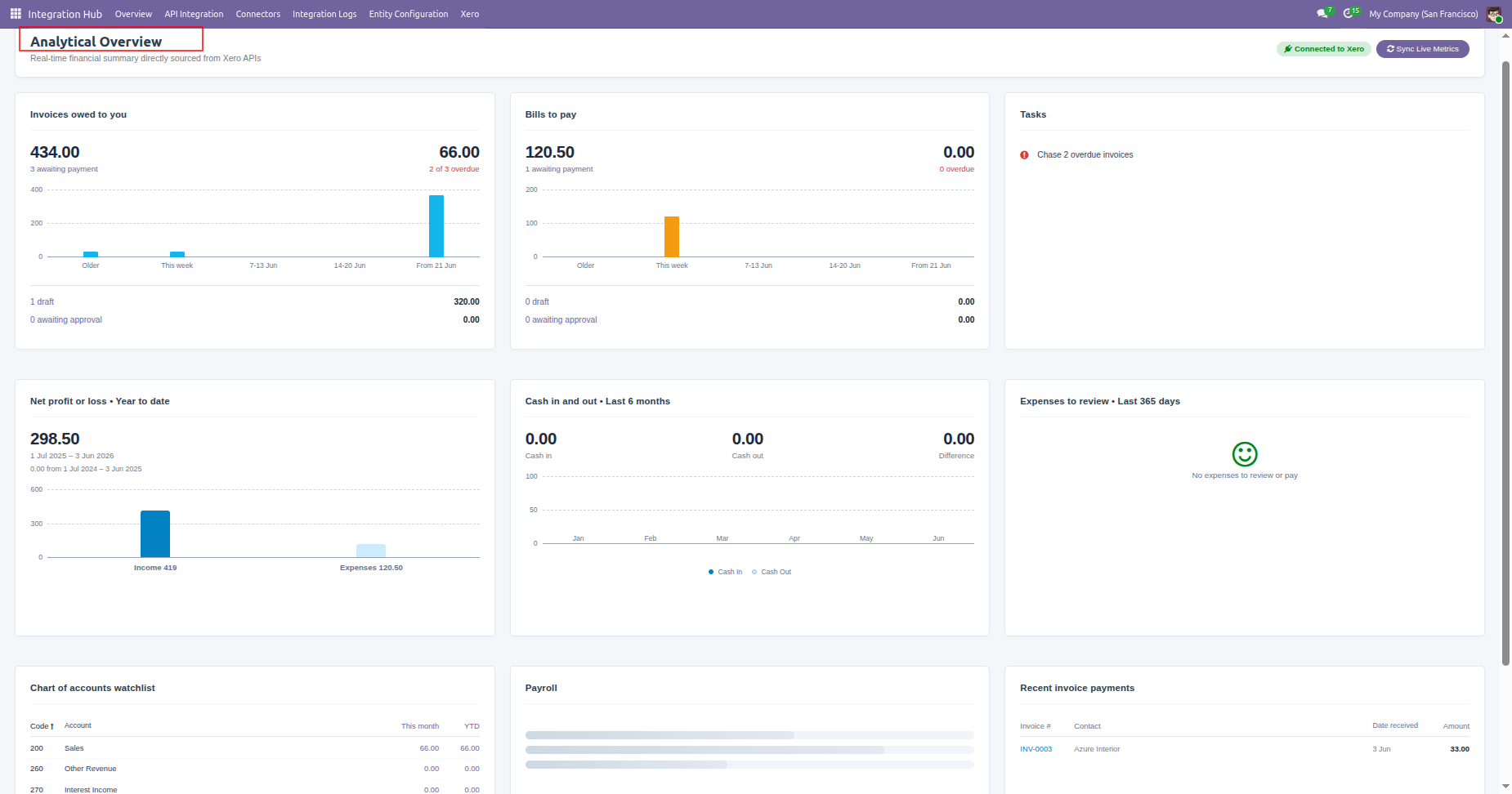Open bills 0 awaiting approval link
Screen dimensions: 1512x794
click(561, 320)
